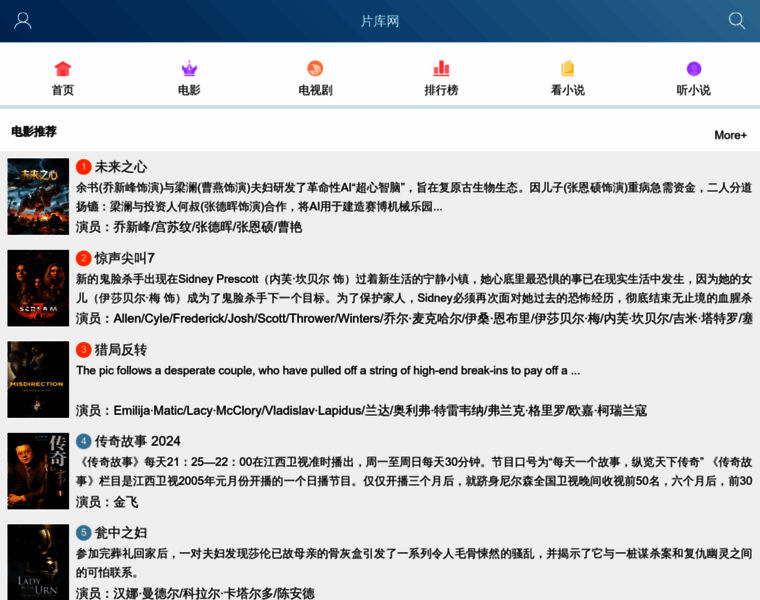Click the orange TV series icon
The width and height of the screenshot is (760, 600).
click(315, 68)
